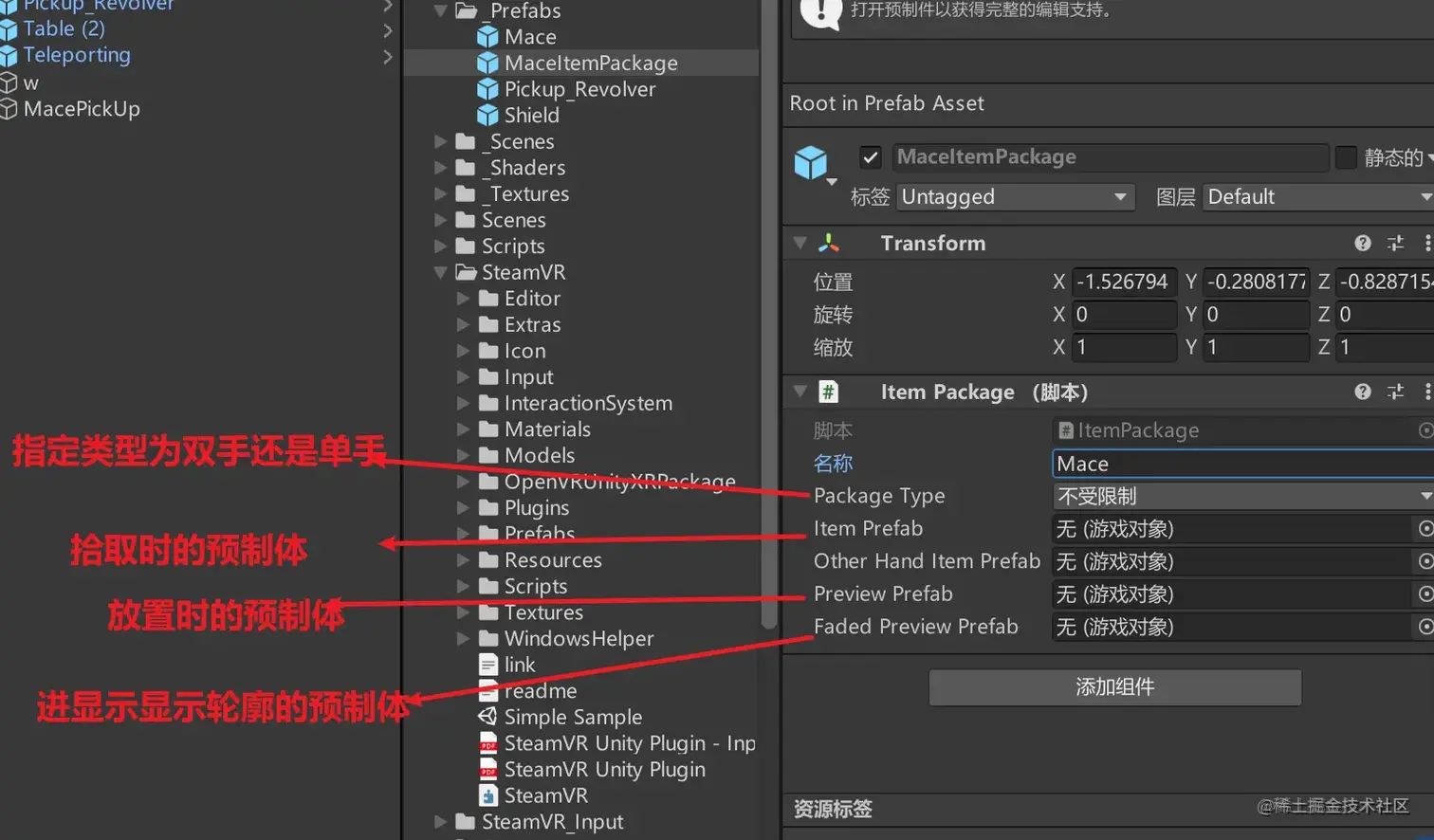Open the prefab icon picker dropdown arrow
The width and height of the screenshot is (1434, 840).
(x=832, y=181)
